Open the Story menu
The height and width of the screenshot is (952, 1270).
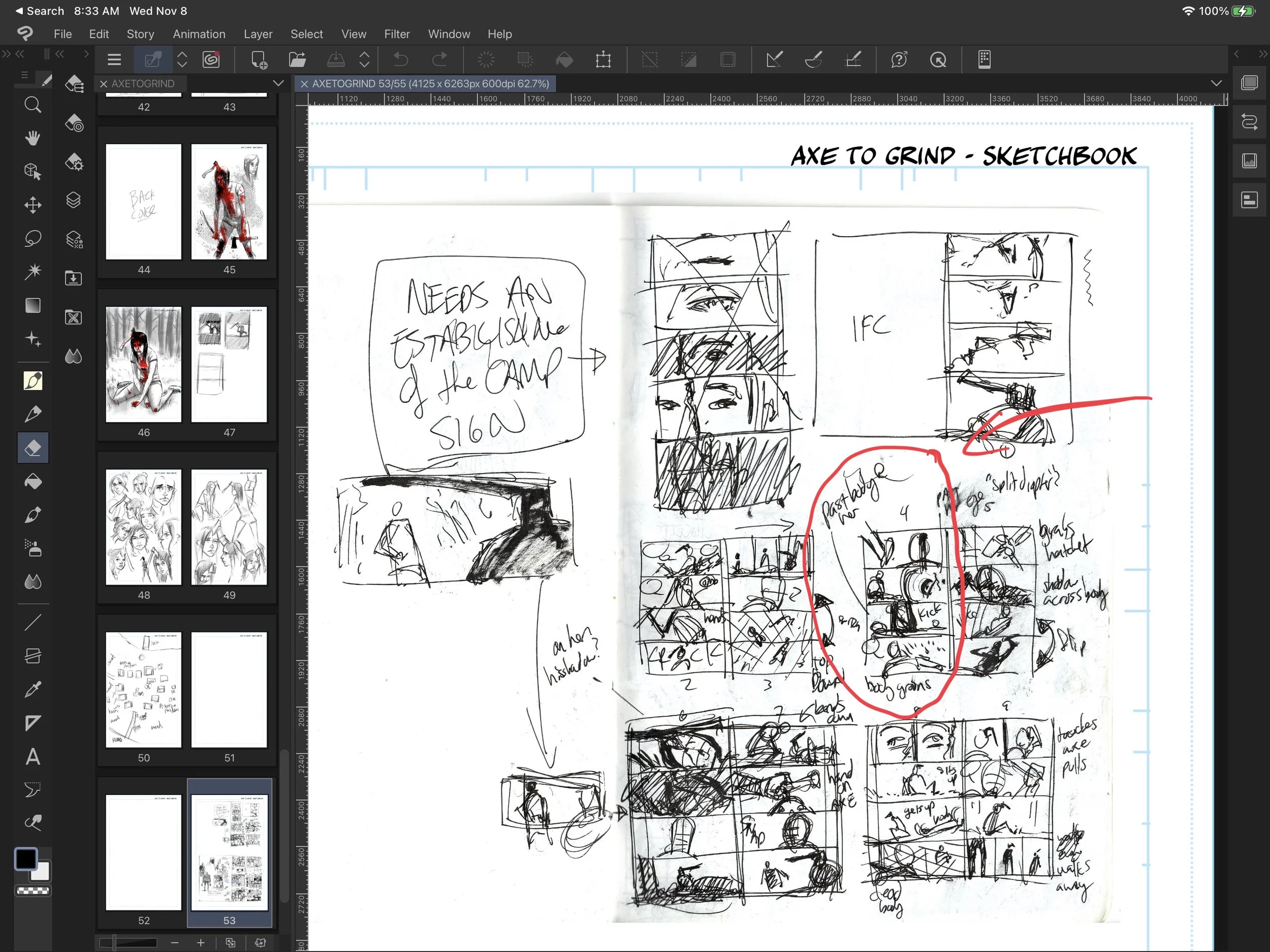pos(140,35)
